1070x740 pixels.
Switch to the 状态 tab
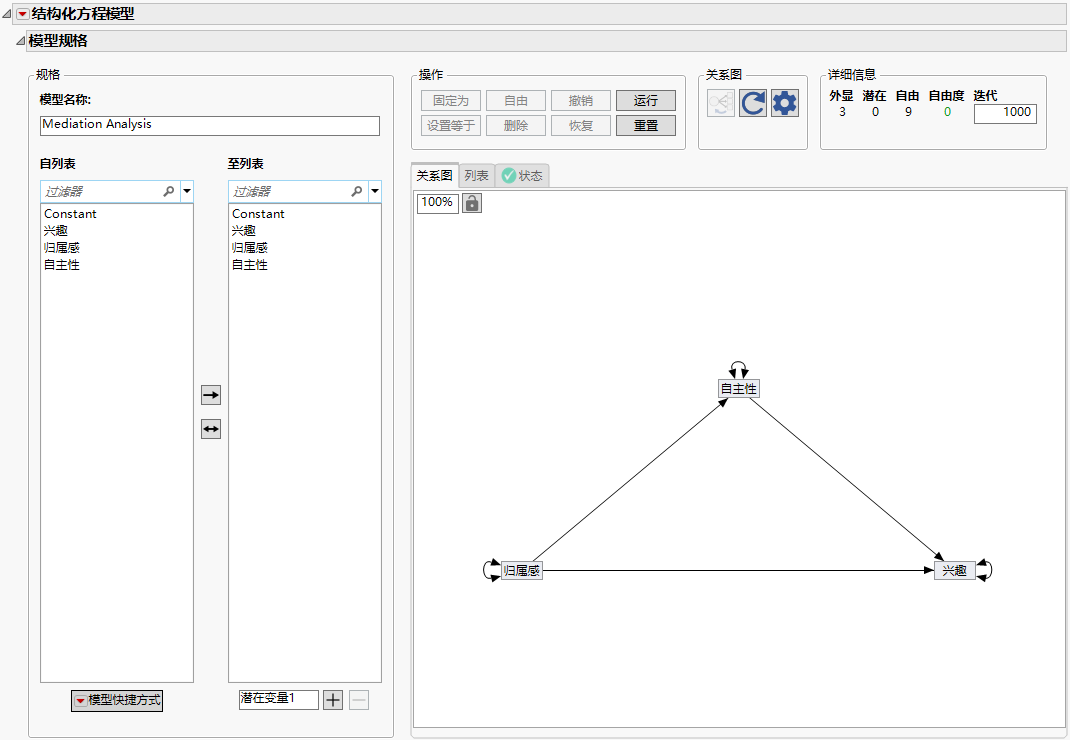pyautogui.click(x=522, y=176)
